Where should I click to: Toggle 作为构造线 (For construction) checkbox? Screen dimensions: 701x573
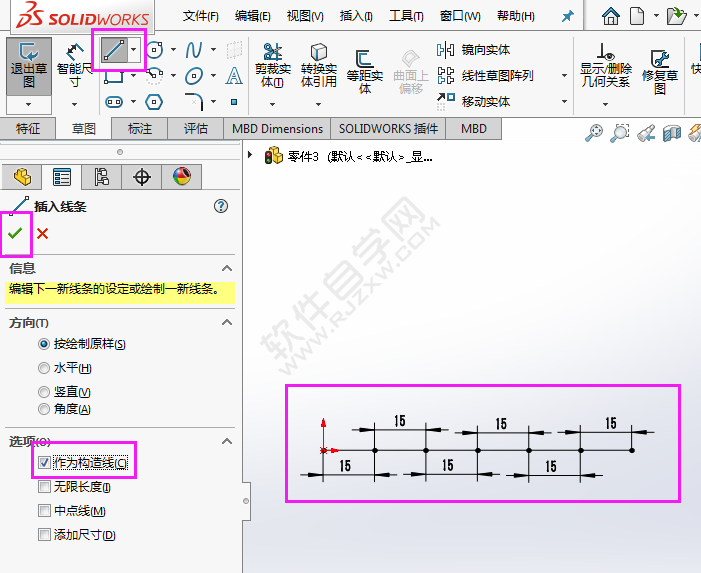pos(44,462)
